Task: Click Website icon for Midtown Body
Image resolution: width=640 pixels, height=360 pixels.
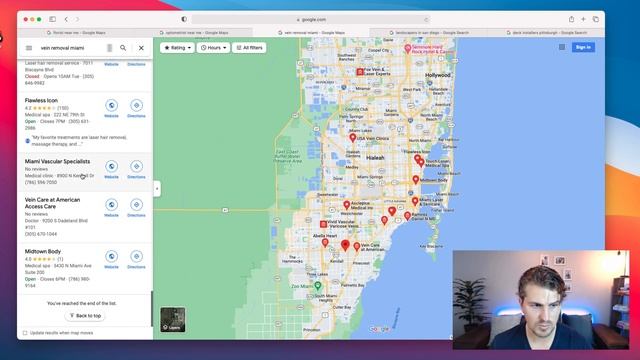Action: pos(111,256)
